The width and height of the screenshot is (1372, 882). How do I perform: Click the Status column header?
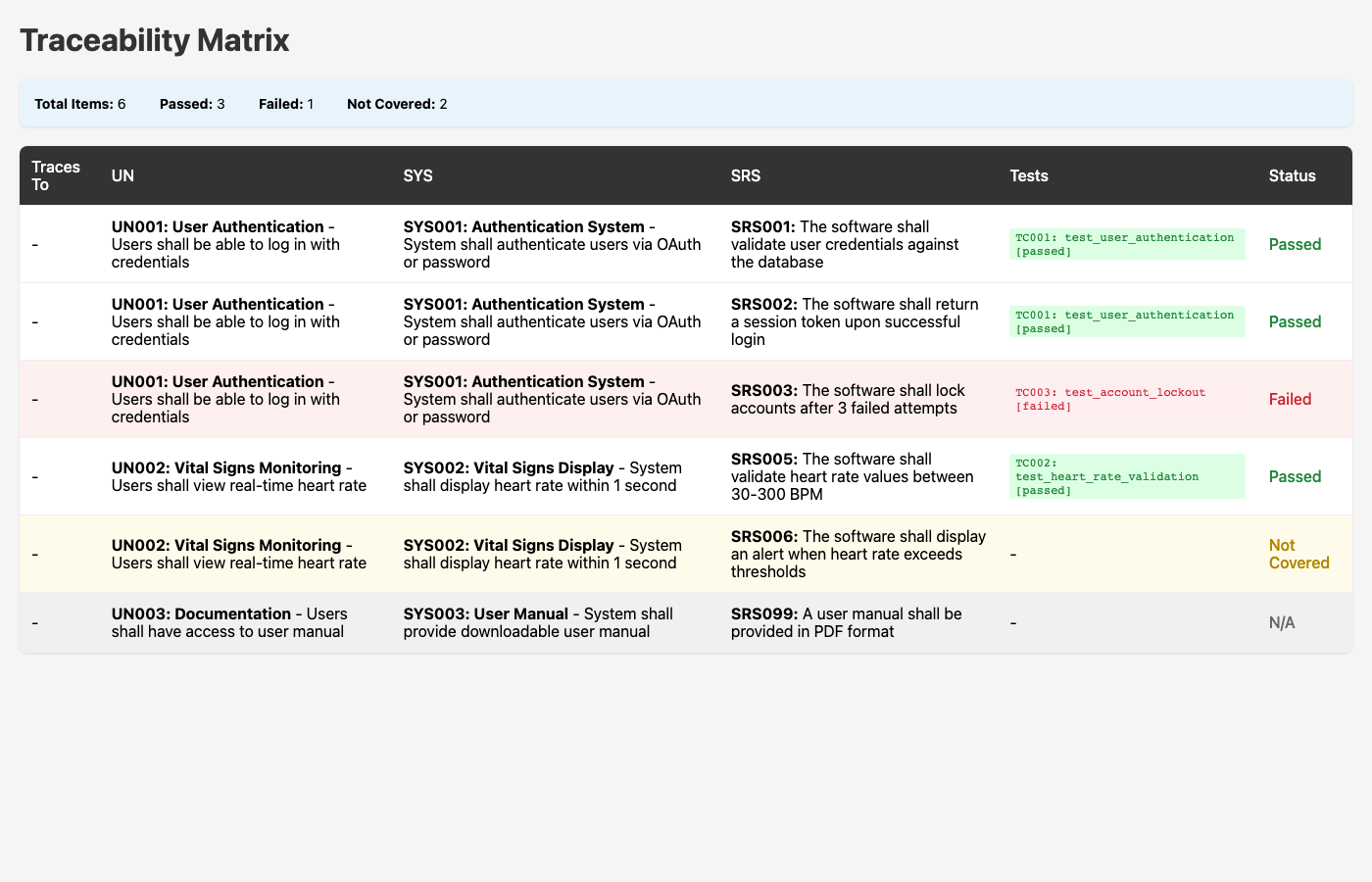tap(1304, 175)
